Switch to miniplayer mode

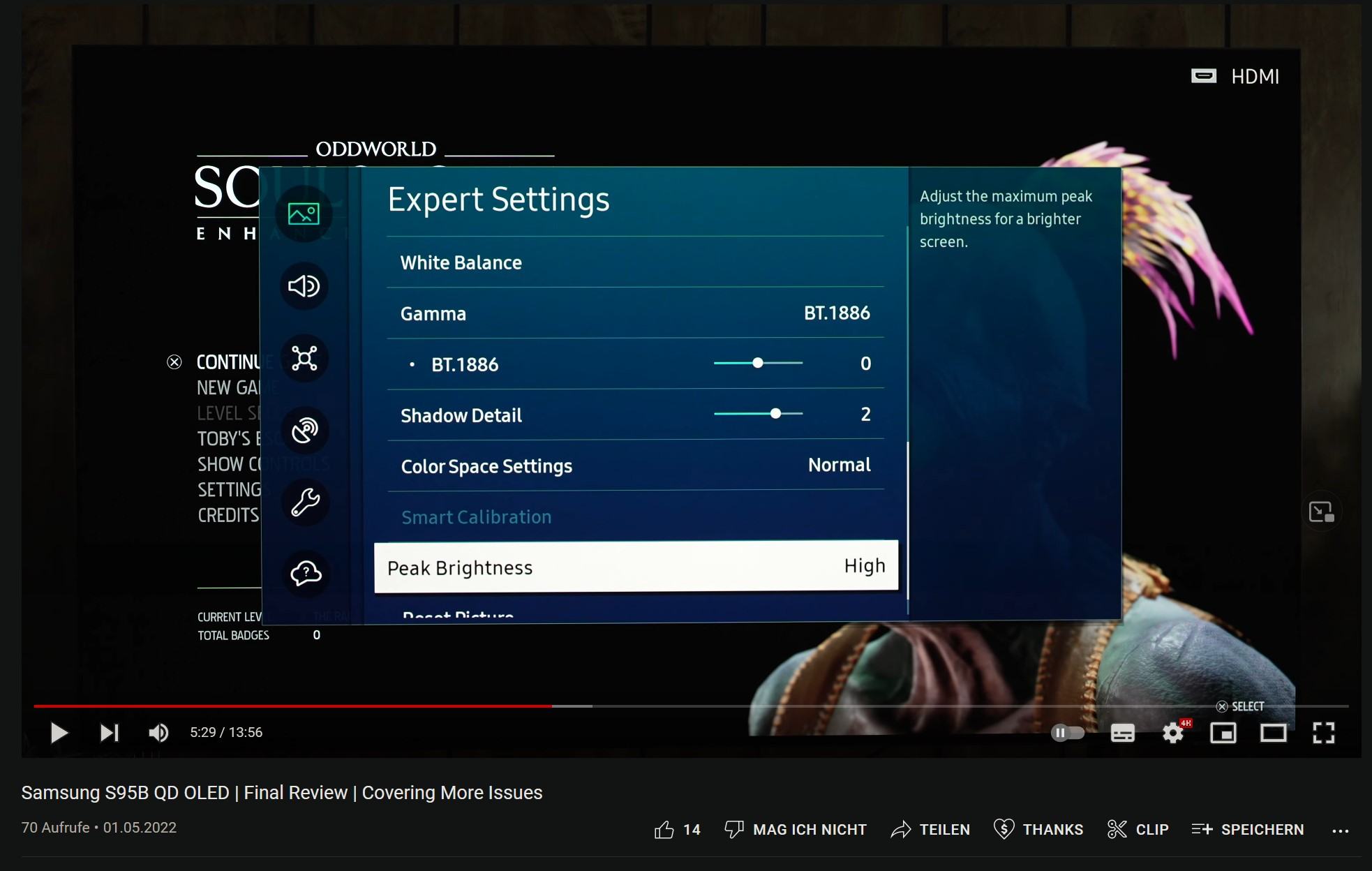pos(1223,733)
